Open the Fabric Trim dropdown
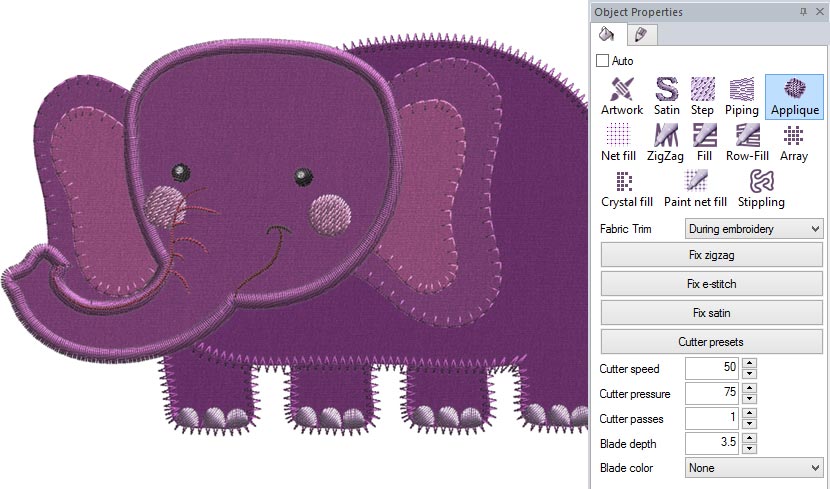This screenshot has height=489, width=830. (x=754, y=229)
